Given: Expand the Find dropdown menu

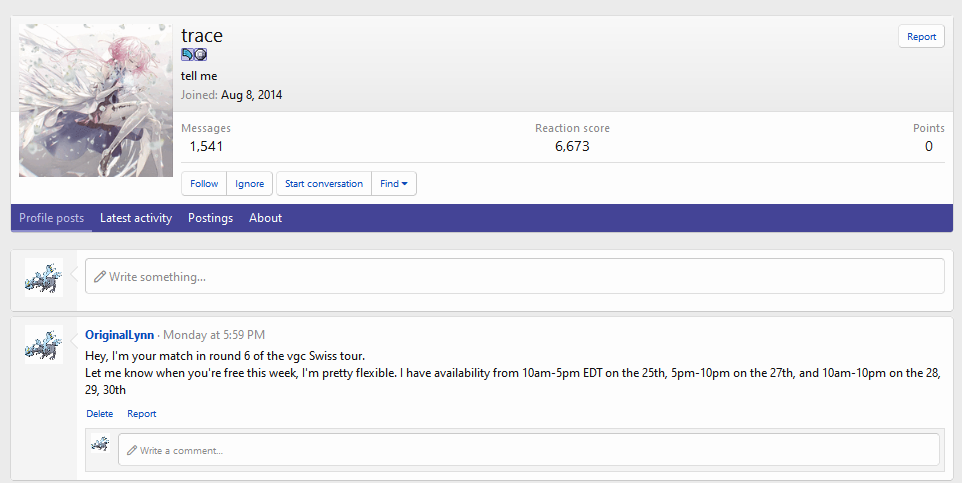Looking at the screenshot, I should [x=394, y=184].
